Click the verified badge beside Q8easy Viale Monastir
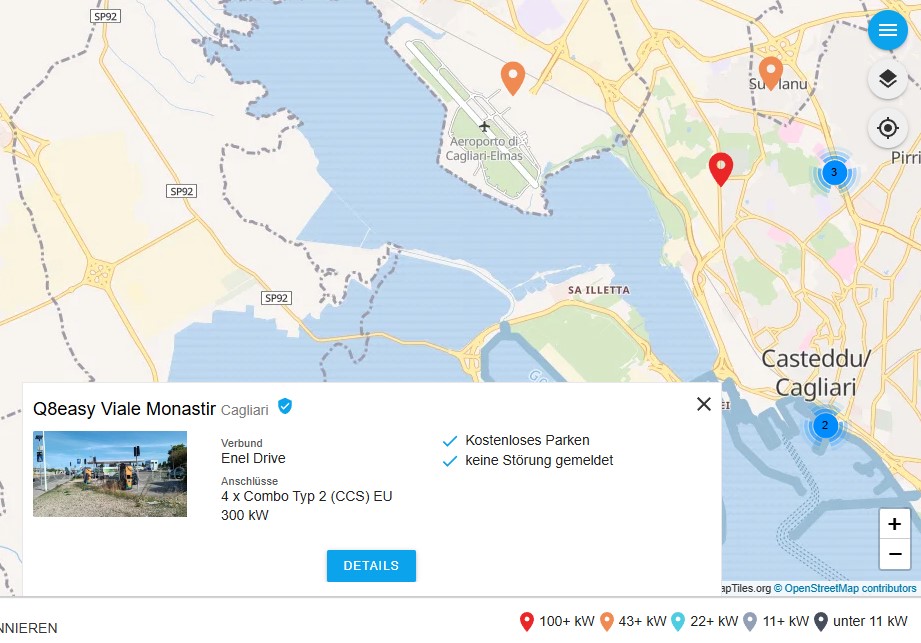Image resolution: width=921 pixels, height=643 pixels. point(283,407)
